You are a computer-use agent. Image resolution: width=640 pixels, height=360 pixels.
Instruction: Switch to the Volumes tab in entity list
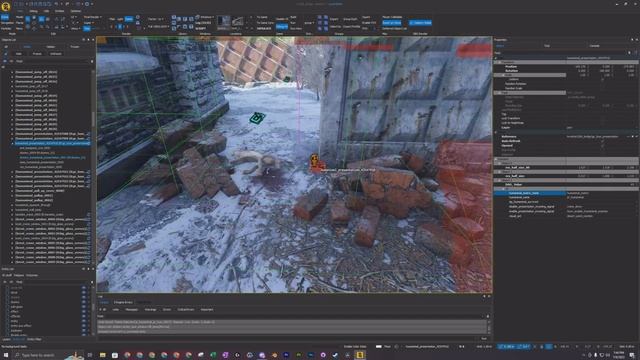(x=32, y=276)
